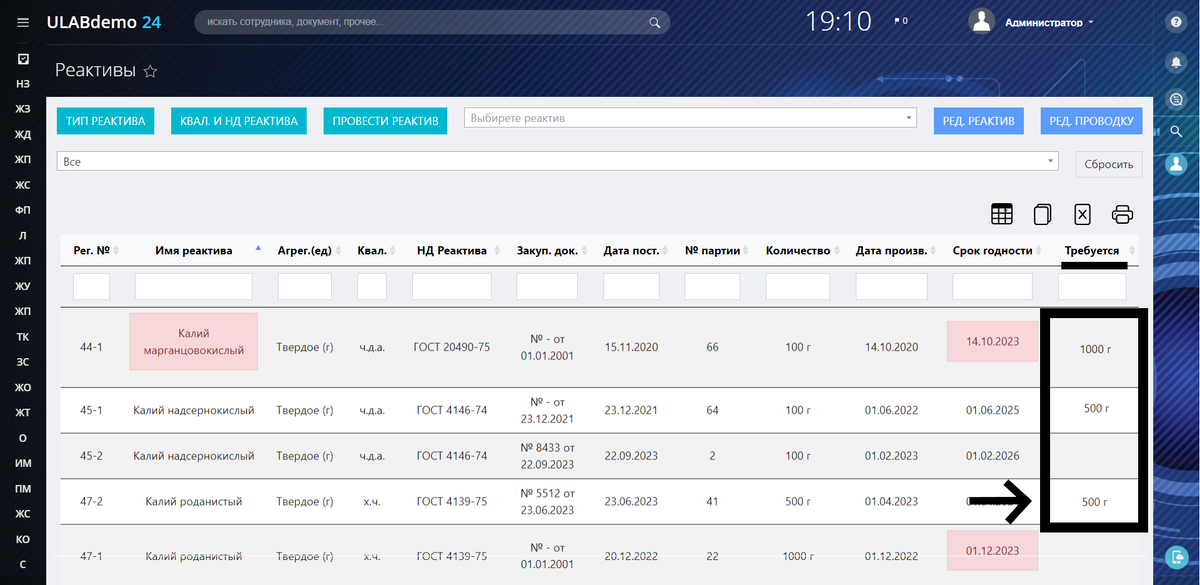
Task: Click РЕД. ПРОВОДКУ button
Action: (1091, 121)
